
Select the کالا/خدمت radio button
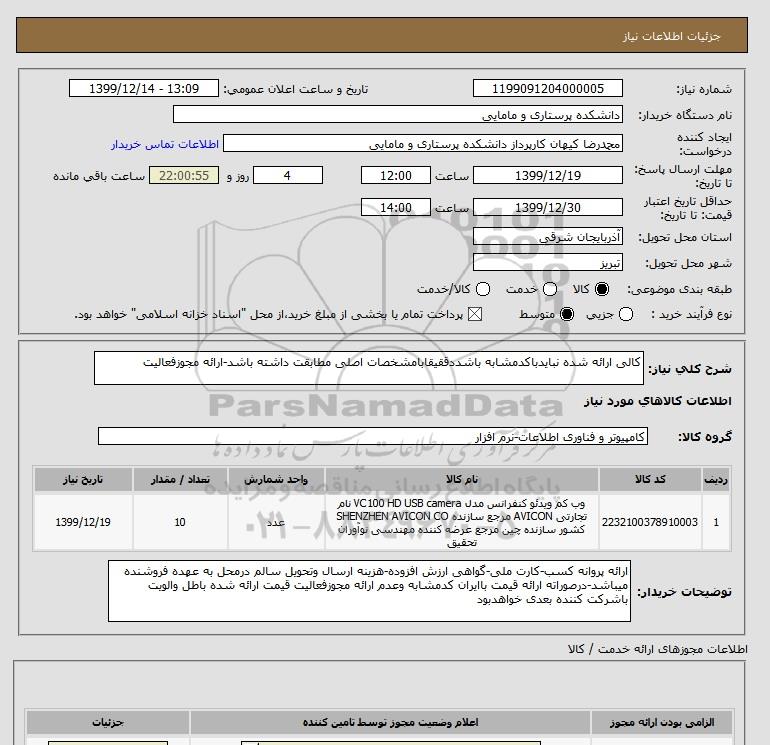click(x=483, y=289)
